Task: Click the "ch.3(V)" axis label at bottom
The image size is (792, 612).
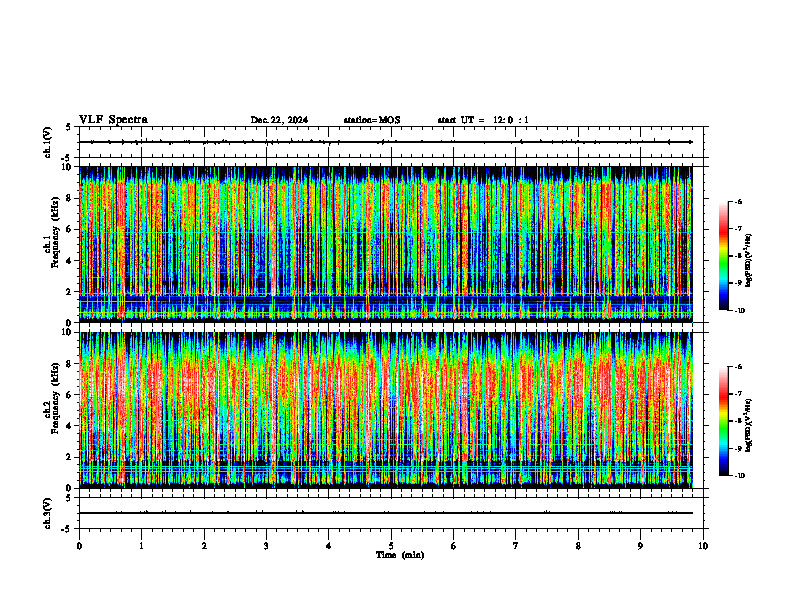Action: [x=47, y=513]
